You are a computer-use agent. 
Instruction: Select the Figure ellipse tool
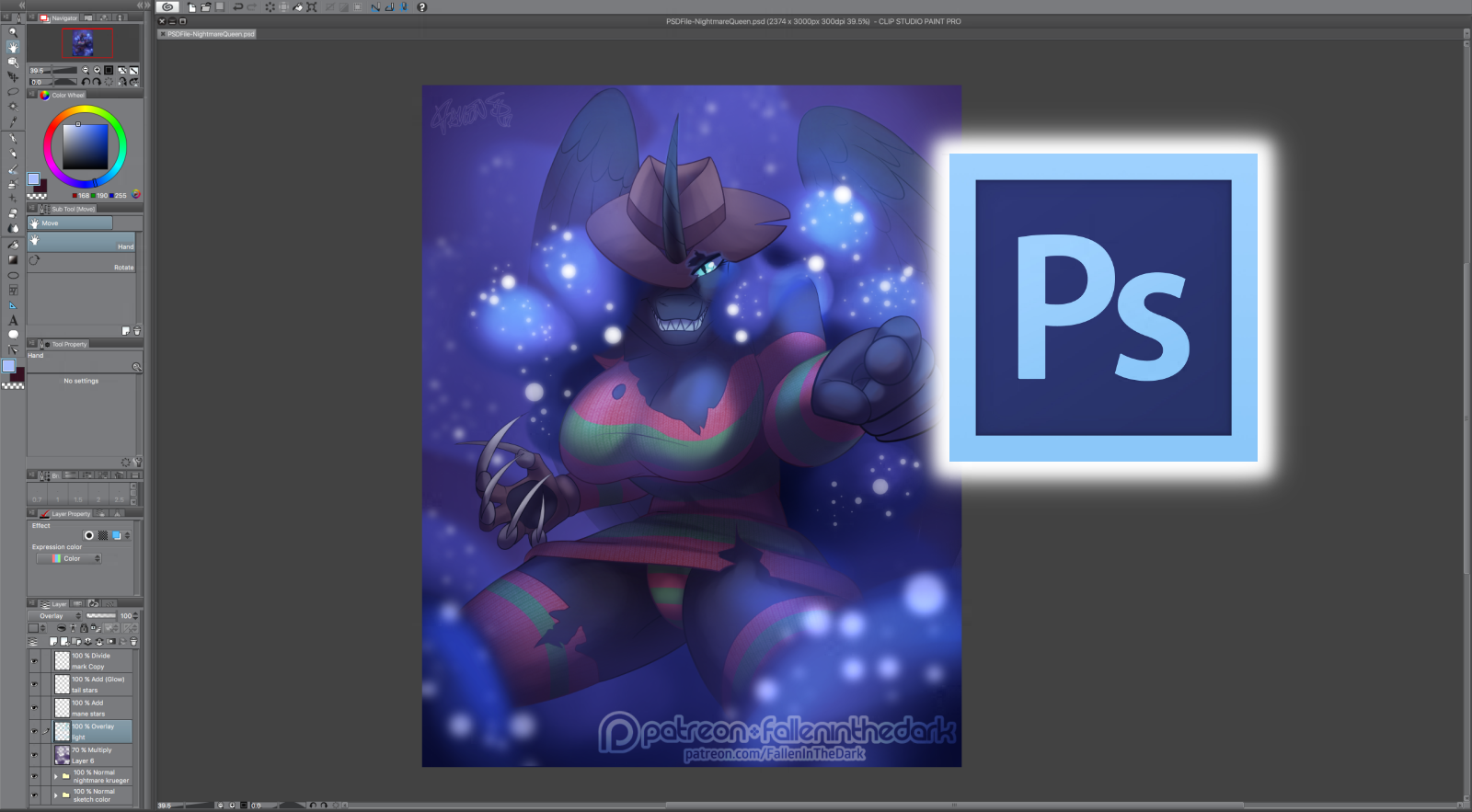coord(13,275)
